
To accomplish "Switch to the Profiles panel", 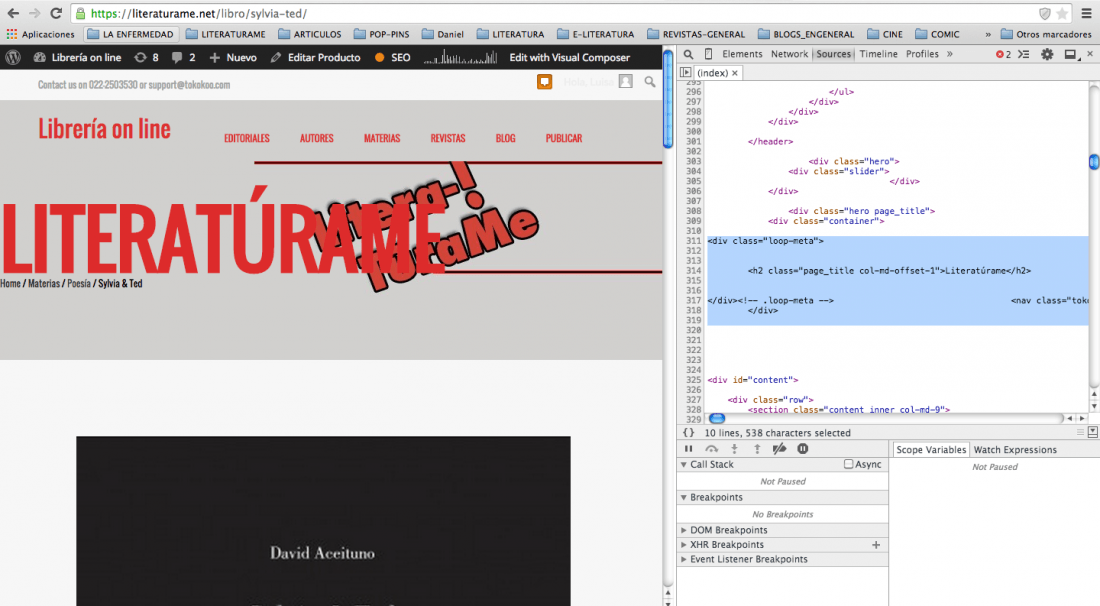I will [x=922, y=54].
